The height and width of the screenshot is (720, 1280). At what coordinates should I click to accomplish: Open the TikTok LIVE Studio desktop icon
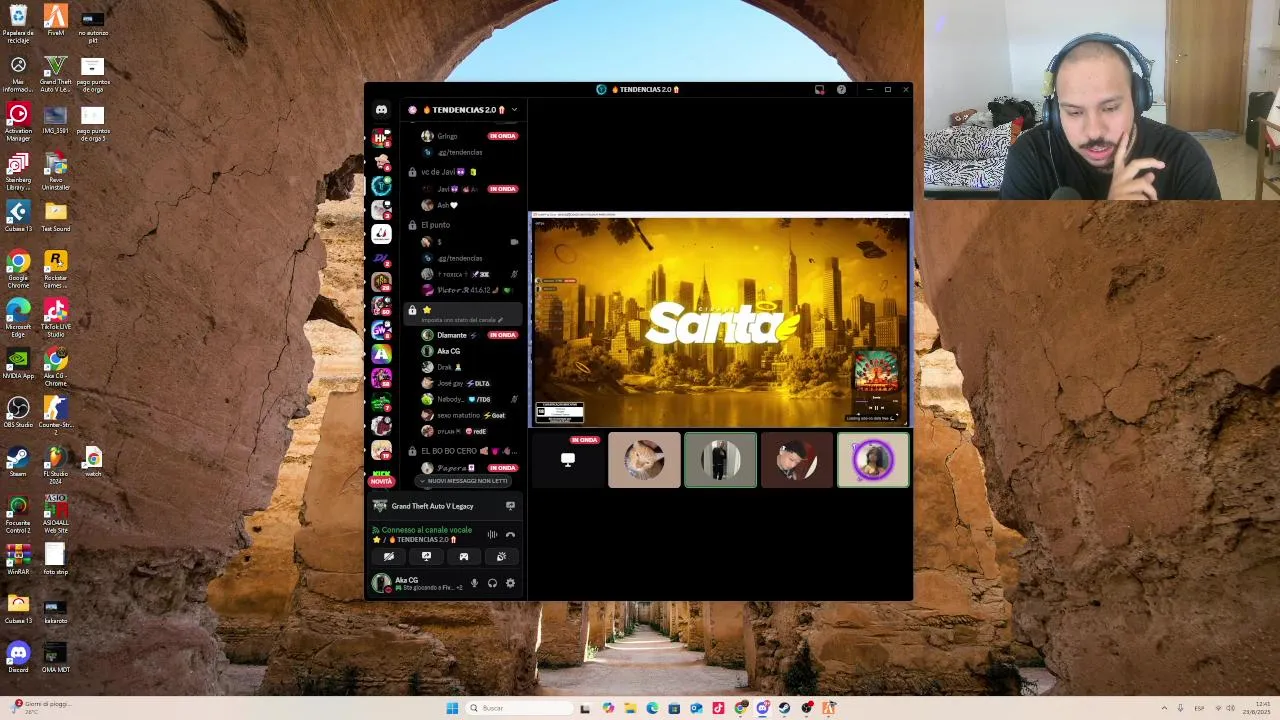pyautogui.click(x=55, y=319)
